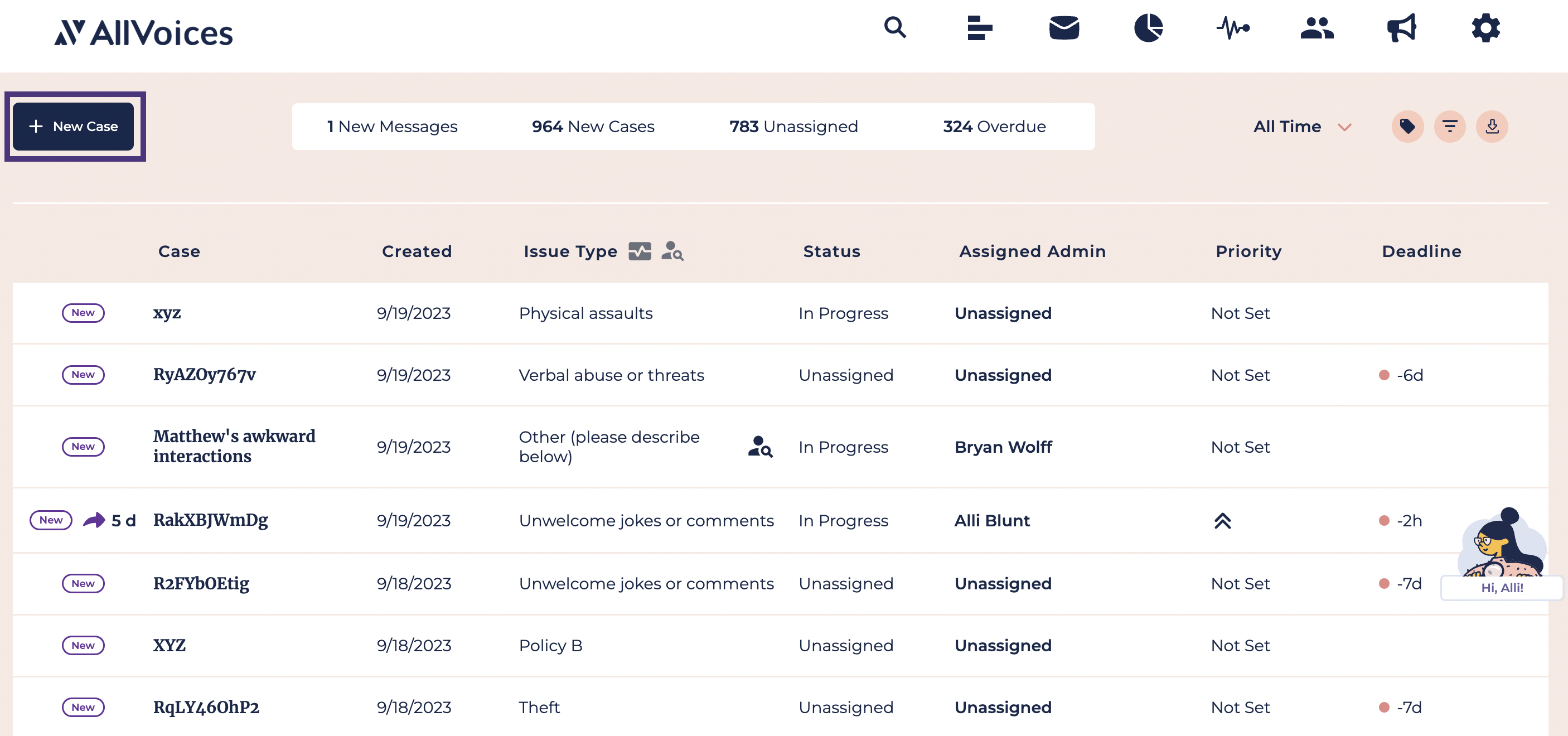Select the megaphone announcements icon

pyautogui.click(x=1401, y=27)
